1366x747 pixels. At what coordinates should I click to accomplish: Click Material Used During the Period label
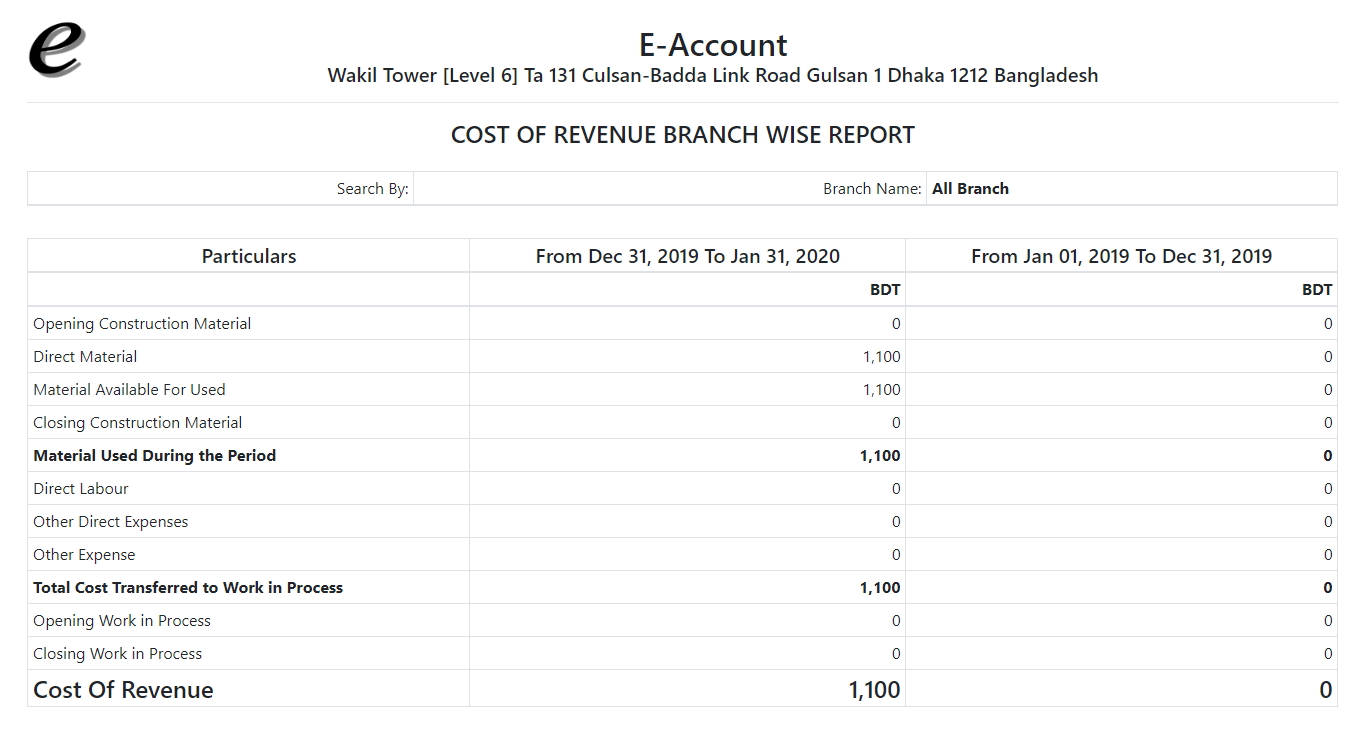point(154,456)
